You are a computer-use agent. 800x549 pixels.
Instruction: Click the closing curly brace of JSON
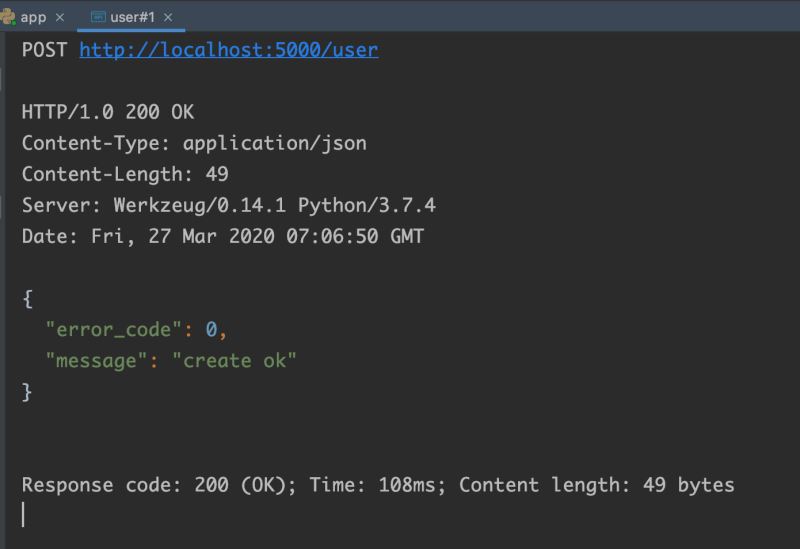pos(27,392)
